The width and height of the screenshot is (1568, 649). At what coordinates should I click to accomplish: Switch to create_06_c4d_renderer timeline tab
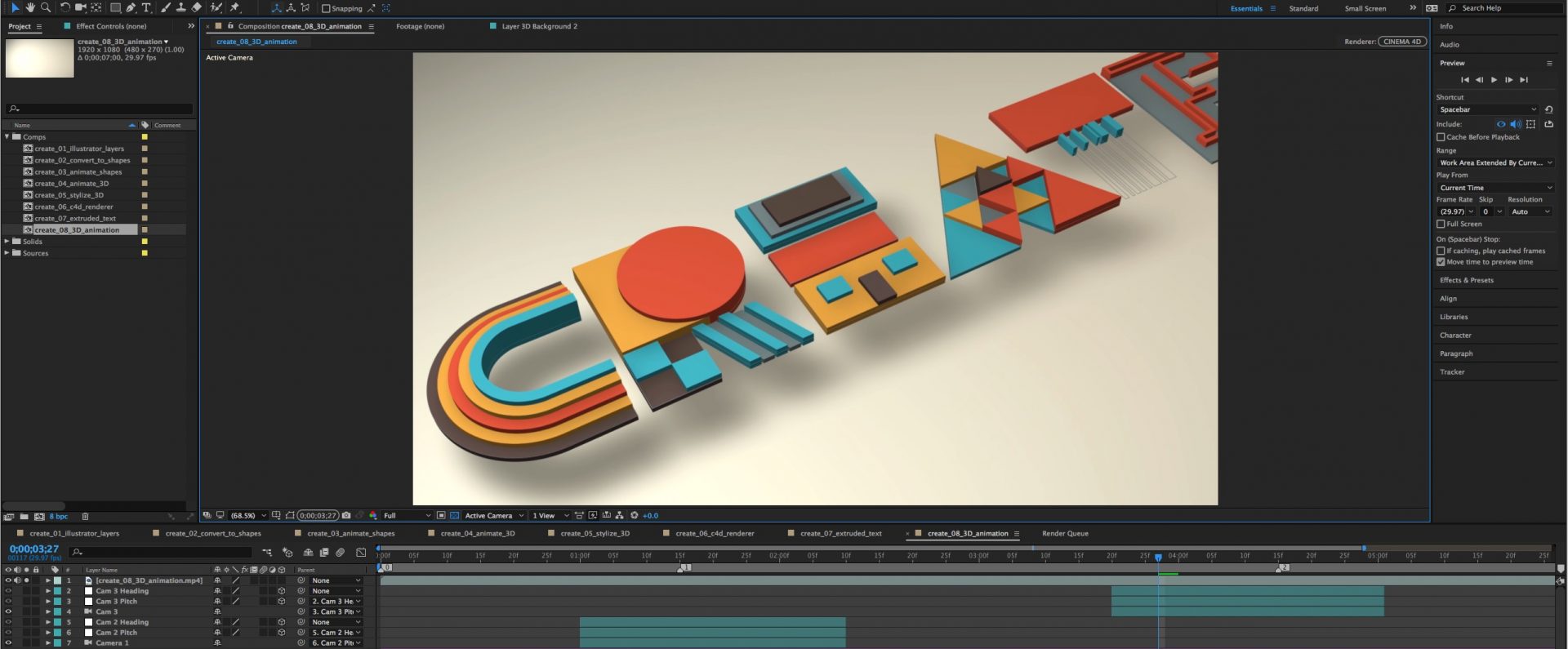tap(715, 533)
